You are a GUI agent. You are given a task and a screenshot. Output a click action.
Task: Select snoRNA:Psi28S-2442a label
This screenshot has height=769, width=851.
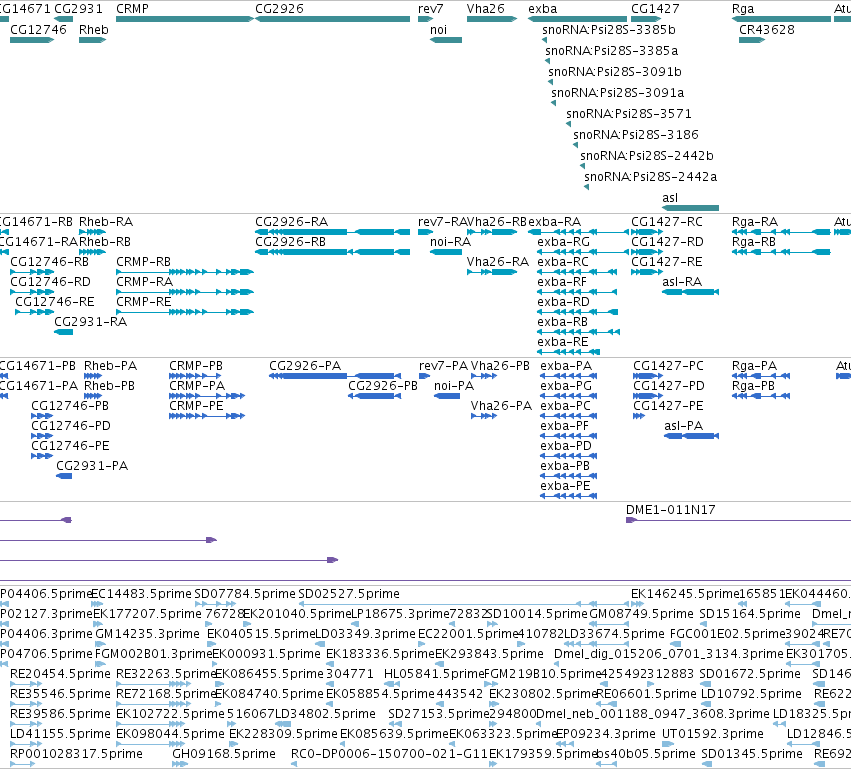pos(650,177)
